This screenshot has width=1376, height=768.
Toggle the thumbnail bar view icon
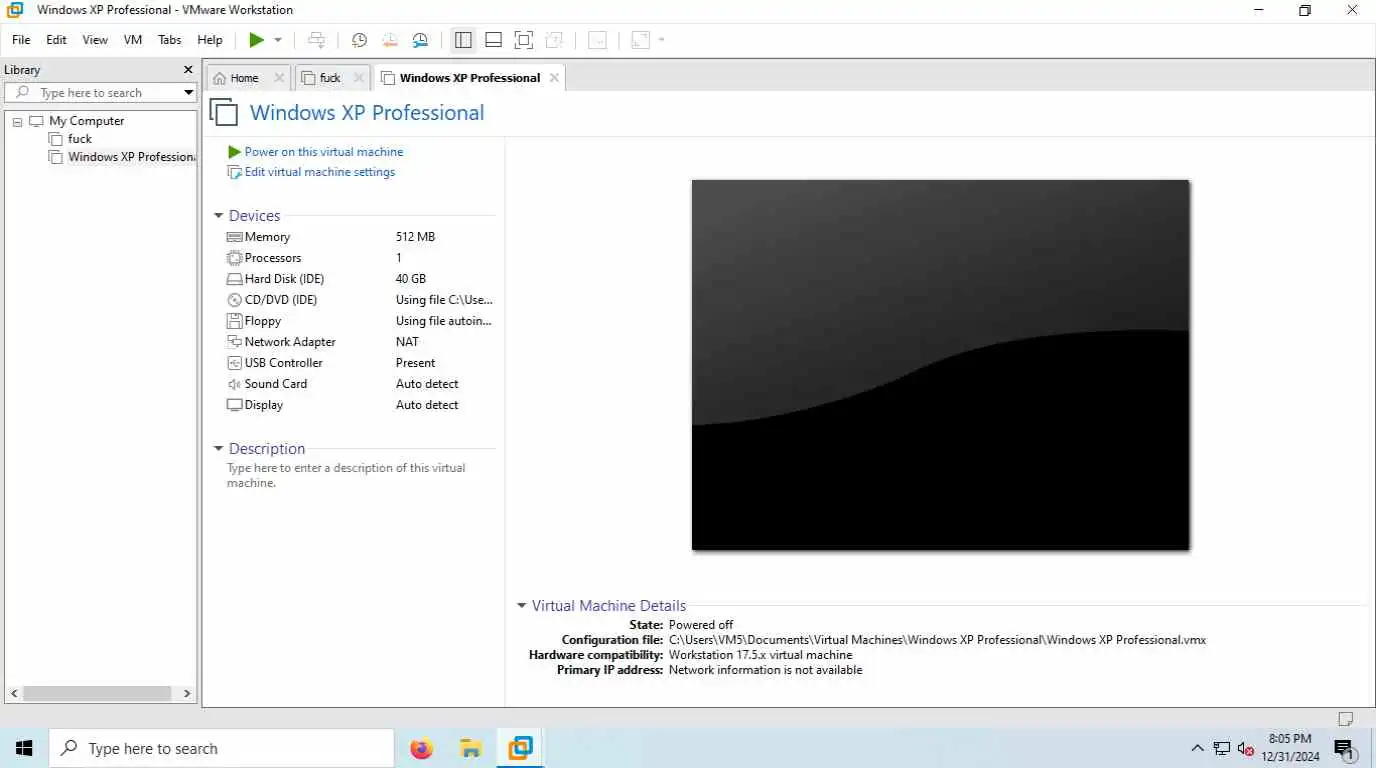[x=493, y=40]
